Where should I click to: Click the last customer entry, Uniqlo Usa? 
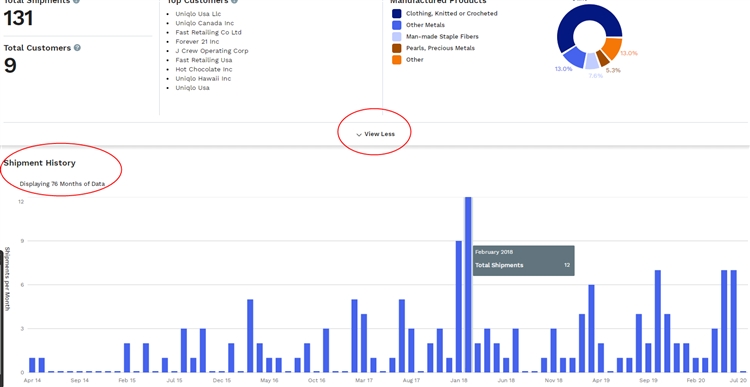192,88
